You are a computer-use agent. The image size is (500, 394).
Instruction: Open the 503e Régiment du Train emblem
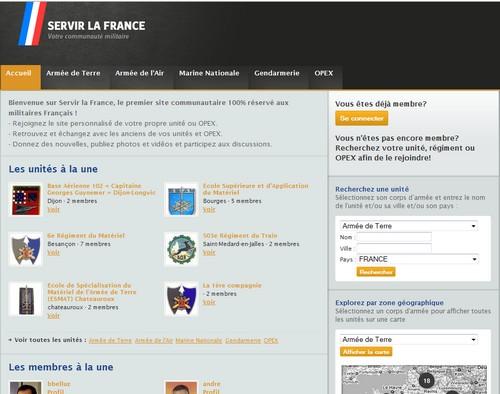[x=181, y=249]
